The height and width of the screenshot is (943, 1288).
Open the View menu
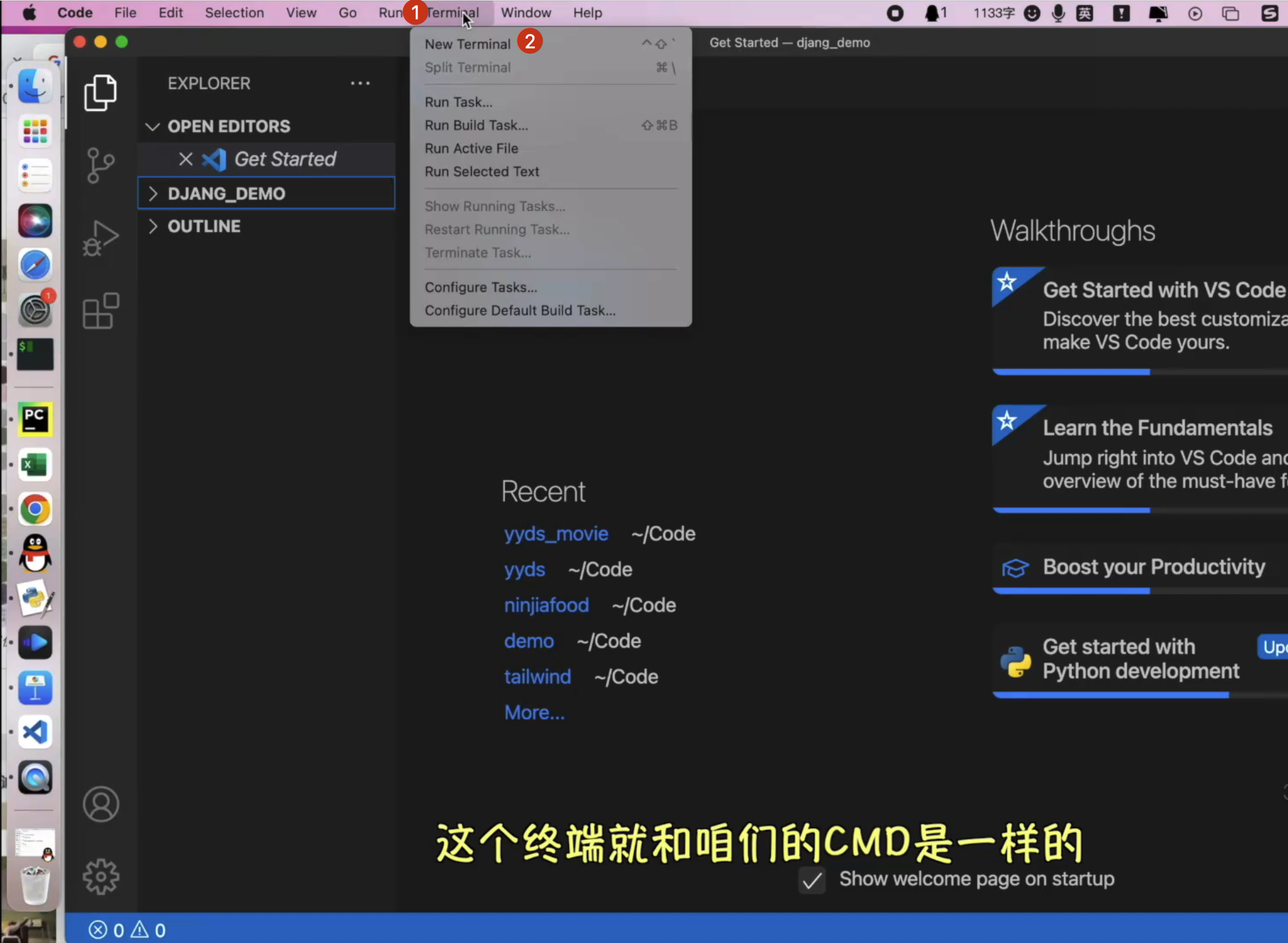click(x=301, y=13)
